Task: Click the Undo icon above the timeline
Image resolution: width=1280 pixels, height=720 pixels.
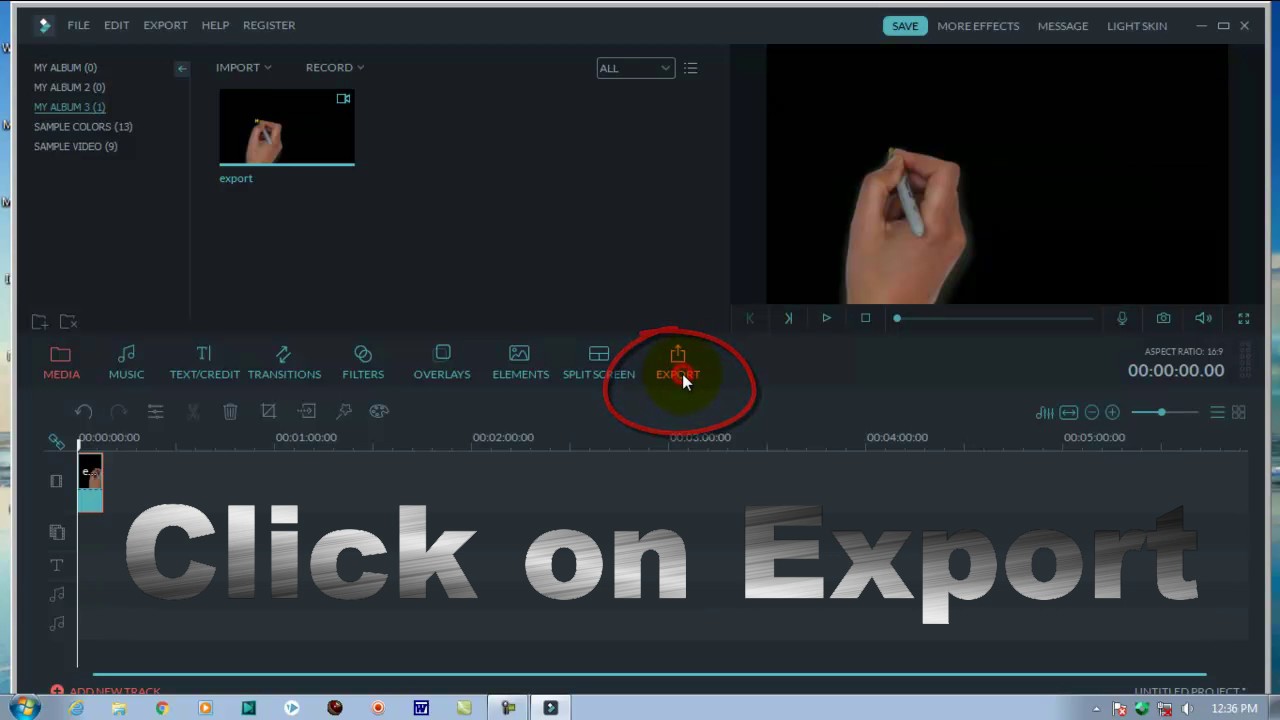Action: (x=84, y=411)
